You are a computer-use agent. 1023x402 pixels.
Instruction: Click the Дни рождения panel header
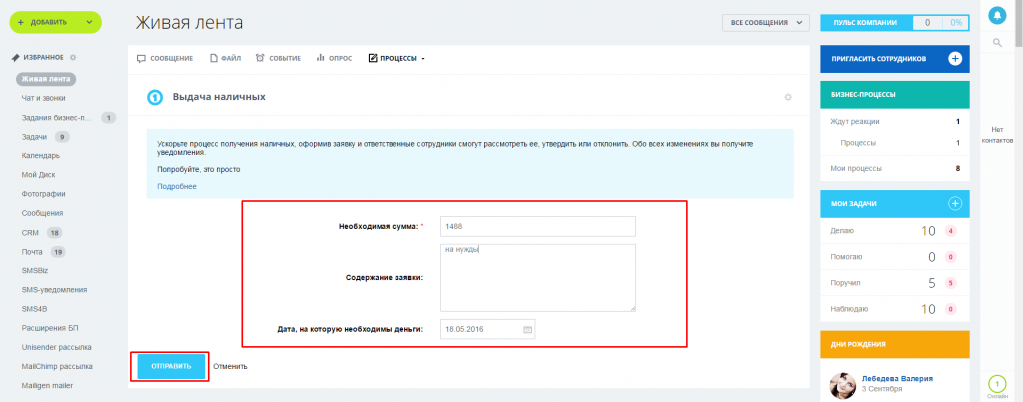(894, 344)
